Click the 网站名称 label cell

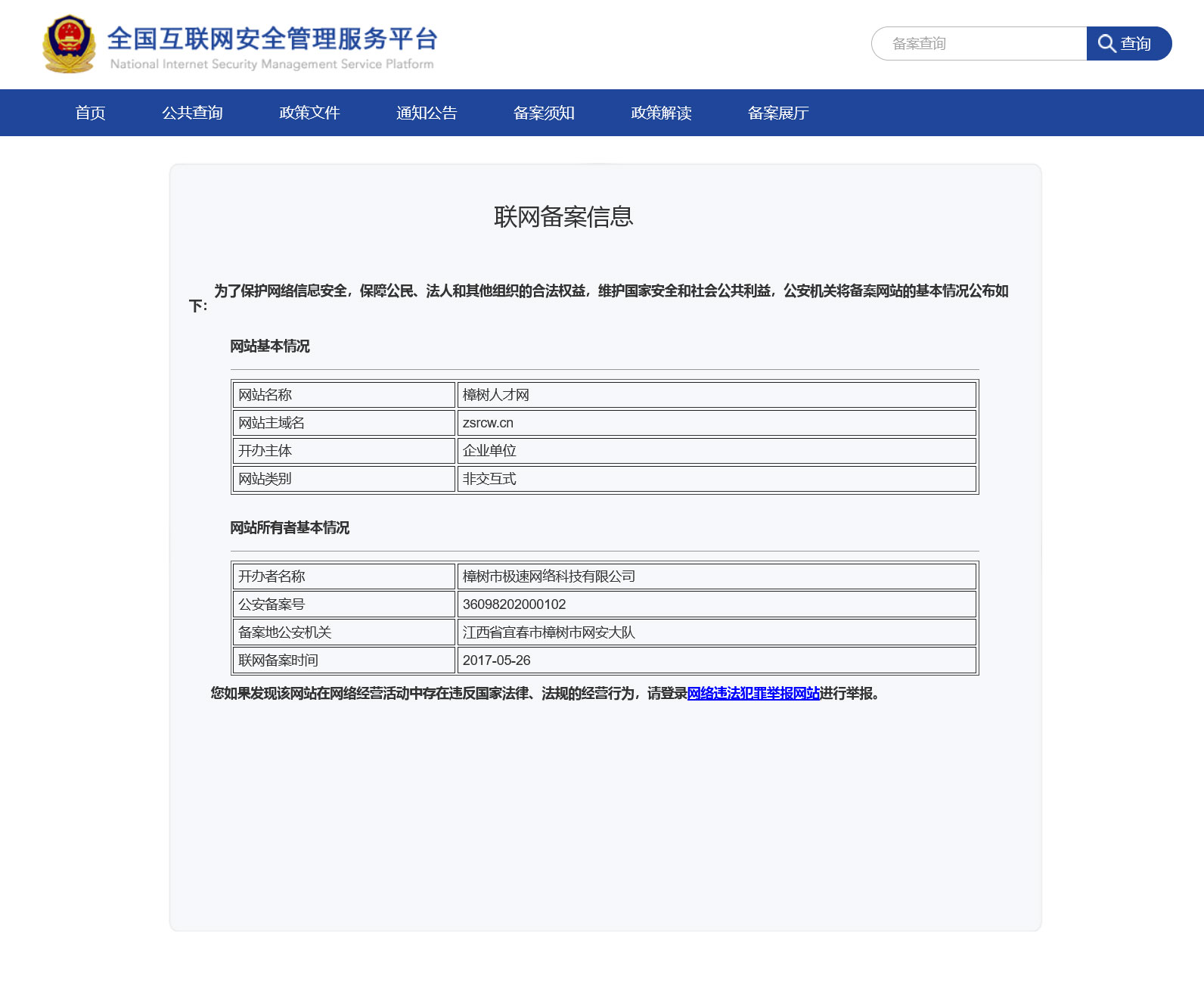coord(344,395)
